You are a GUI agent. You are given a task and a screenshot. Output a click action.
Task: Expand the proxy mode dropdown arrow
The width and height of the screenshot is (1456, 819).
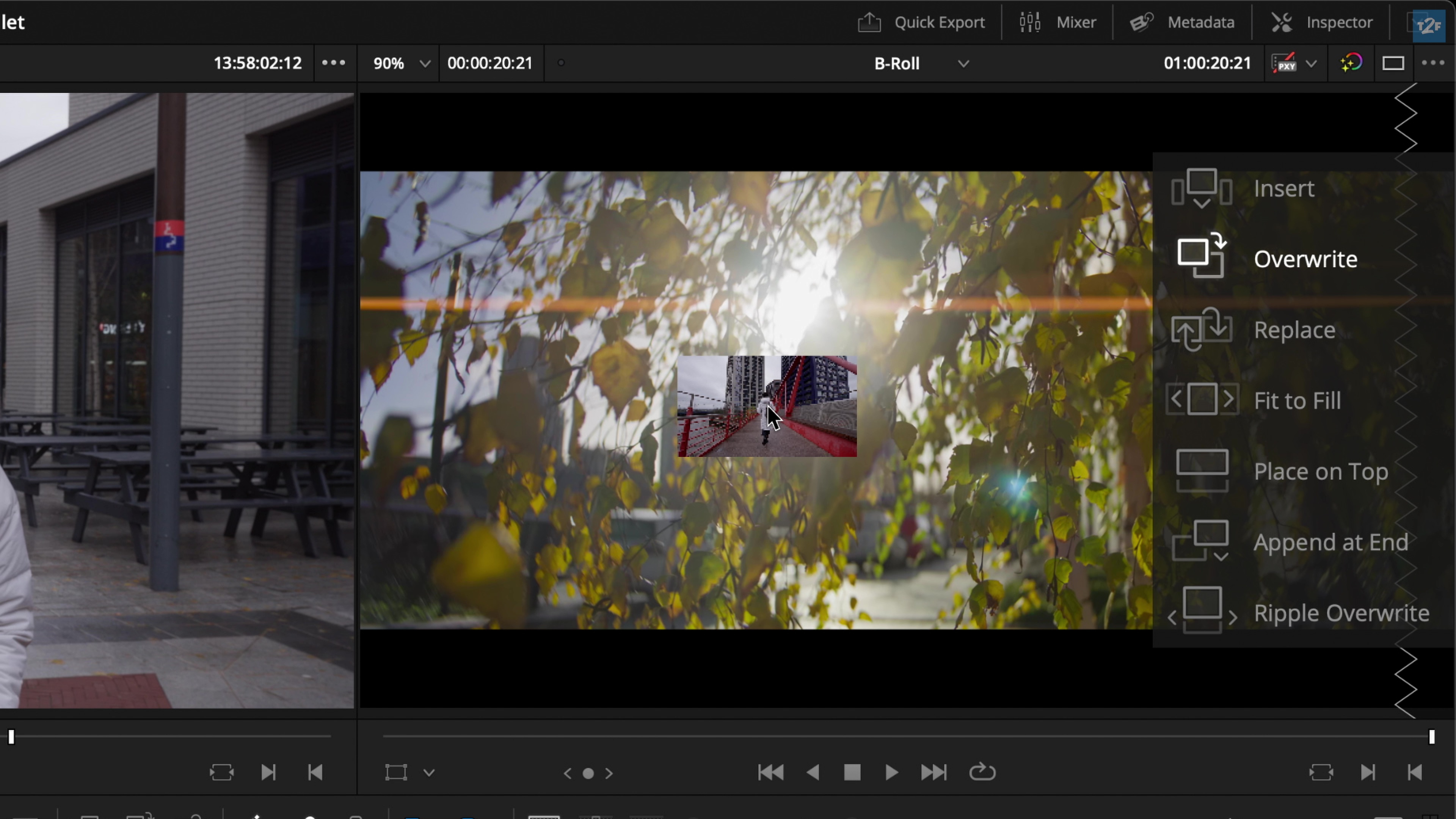1311,63
